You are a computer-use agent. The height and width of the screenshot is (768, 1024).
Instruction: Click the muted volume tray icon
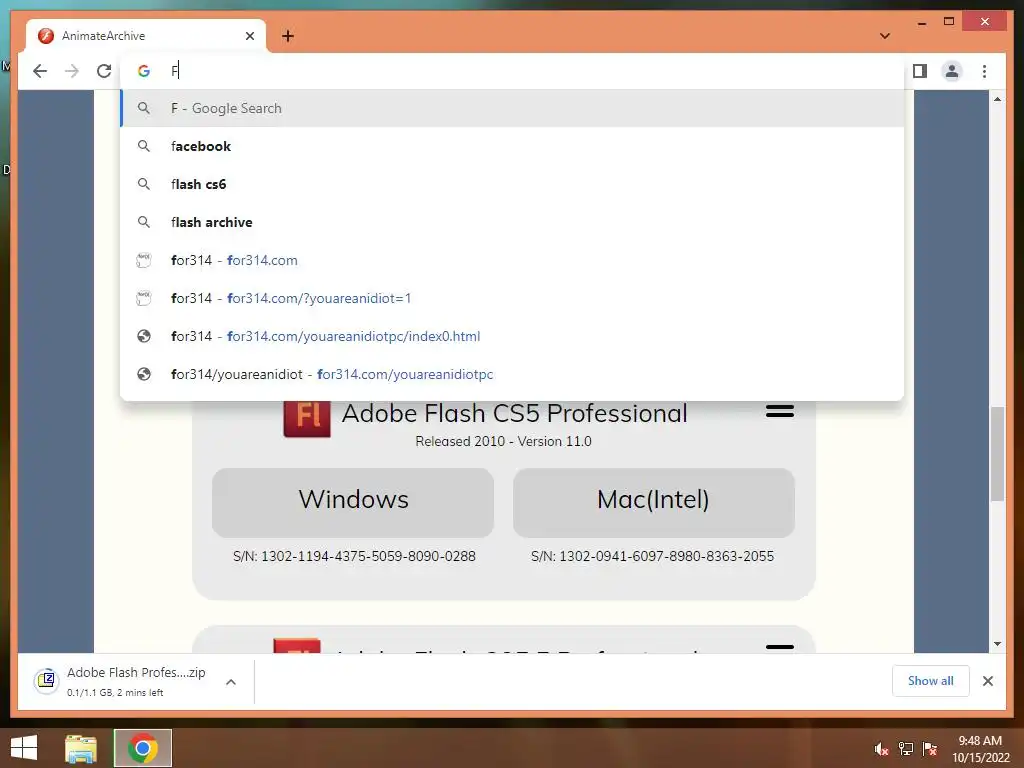click(x=881, y=749)
